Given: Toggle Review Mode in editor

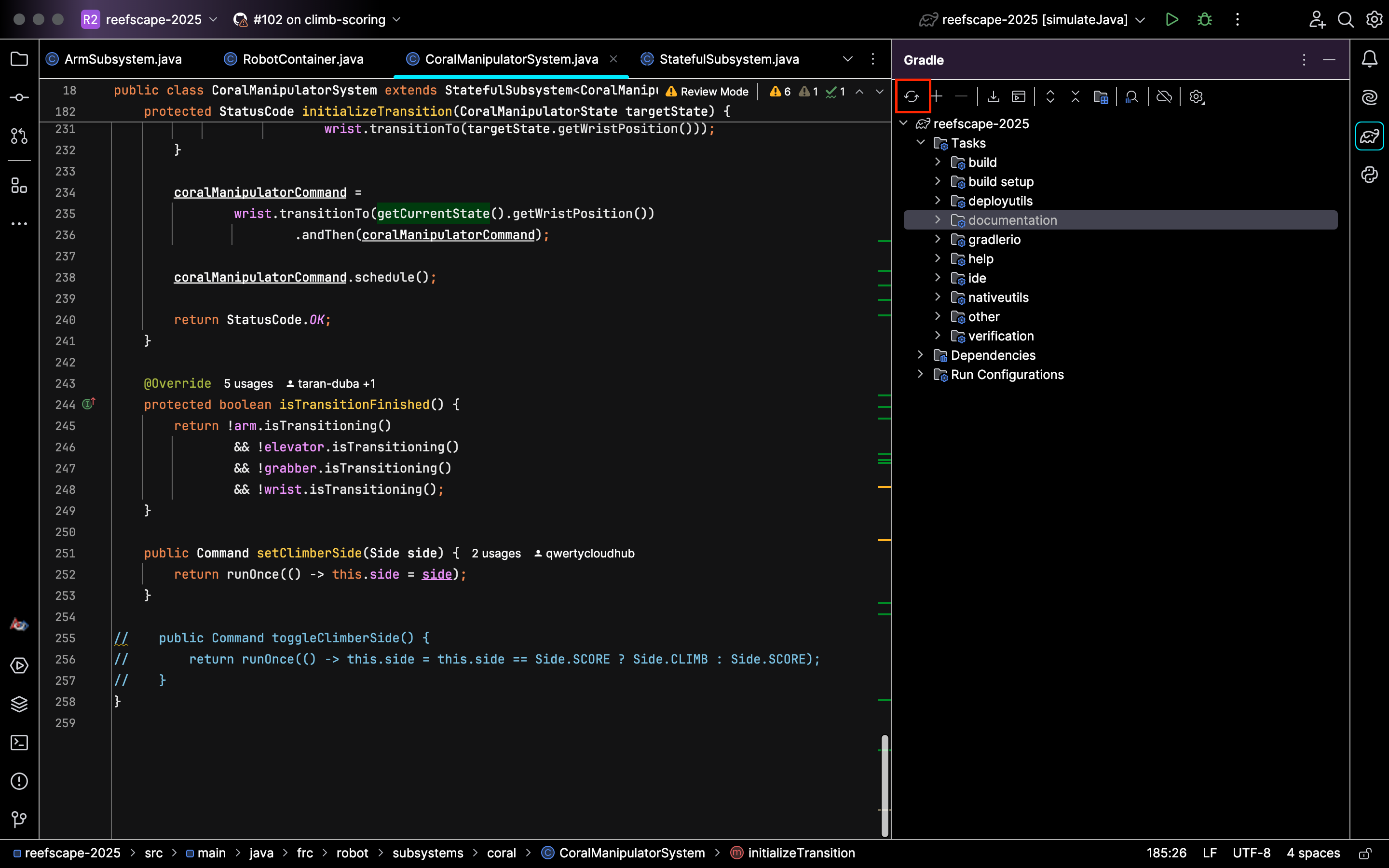Looking at the screenshot, I should [707, 92].
